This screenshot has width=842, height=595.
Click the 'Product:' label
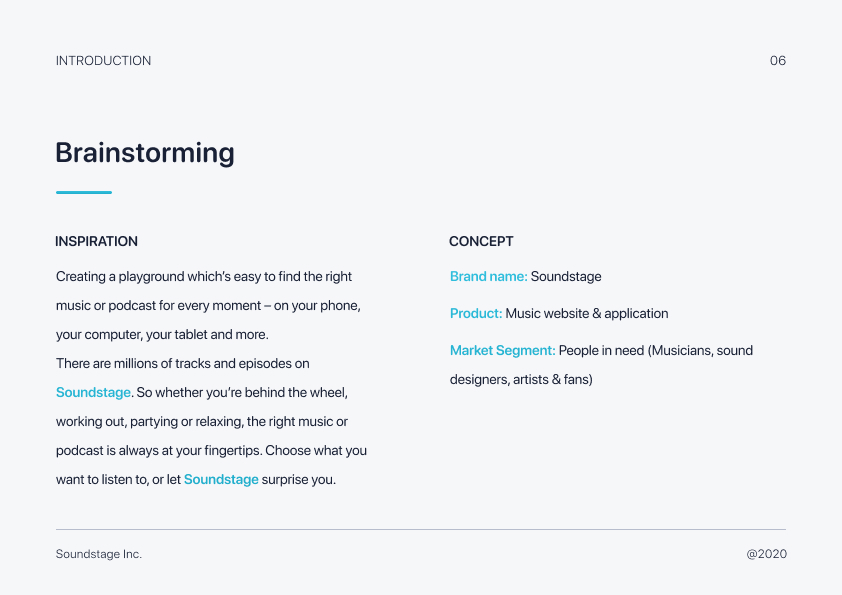[476, 314]
